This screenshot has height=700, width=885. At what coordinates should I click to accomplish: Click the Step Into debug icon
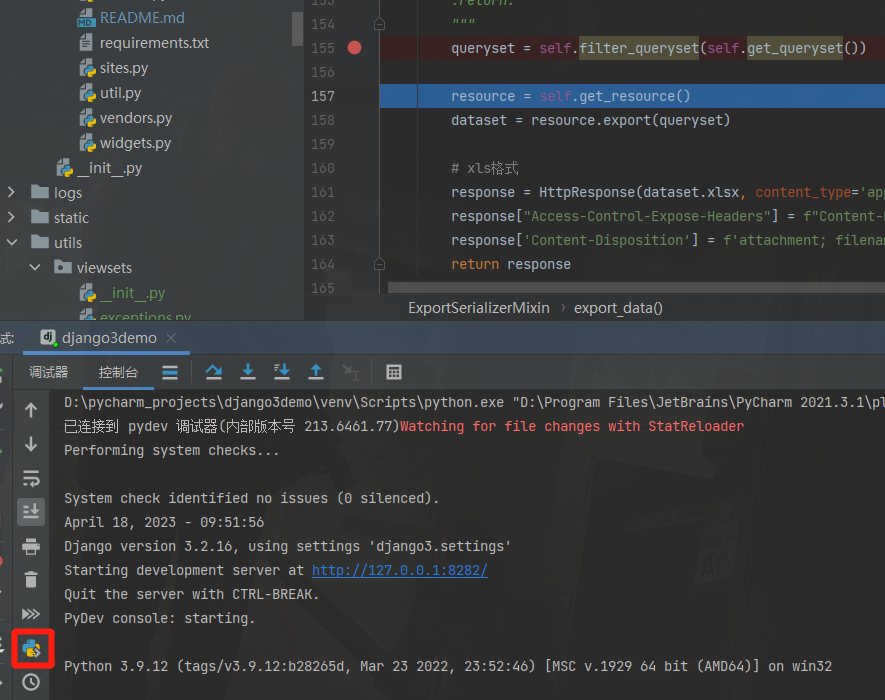[x=248, y=372]
